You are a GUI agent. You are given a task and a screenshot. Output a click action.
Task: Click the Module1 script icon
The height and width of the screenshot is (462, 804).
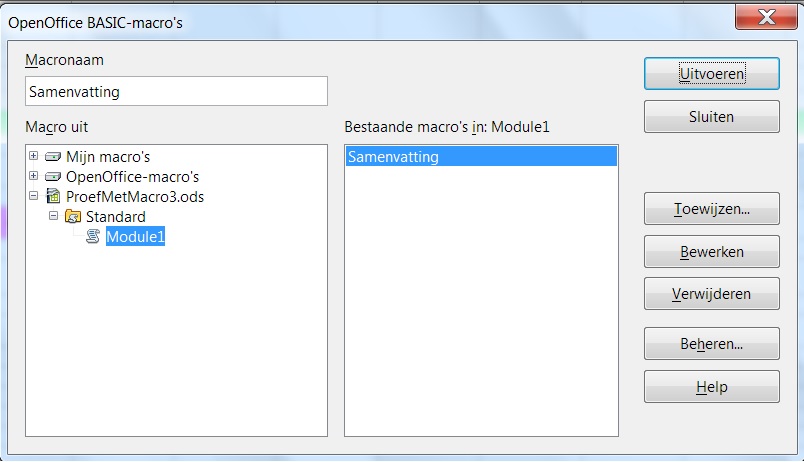(93, 237)
